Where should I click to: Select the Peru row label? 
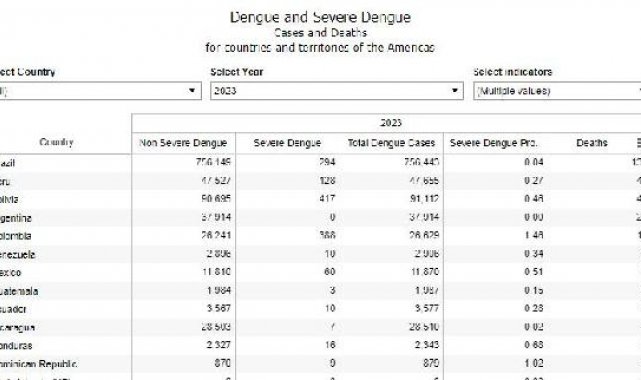[5, 181]
